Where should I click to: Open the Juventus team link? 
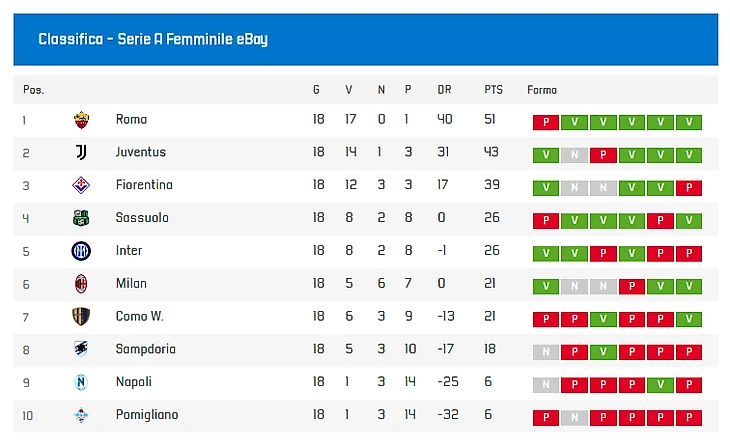pyautogui.click(x=141, y=153)
